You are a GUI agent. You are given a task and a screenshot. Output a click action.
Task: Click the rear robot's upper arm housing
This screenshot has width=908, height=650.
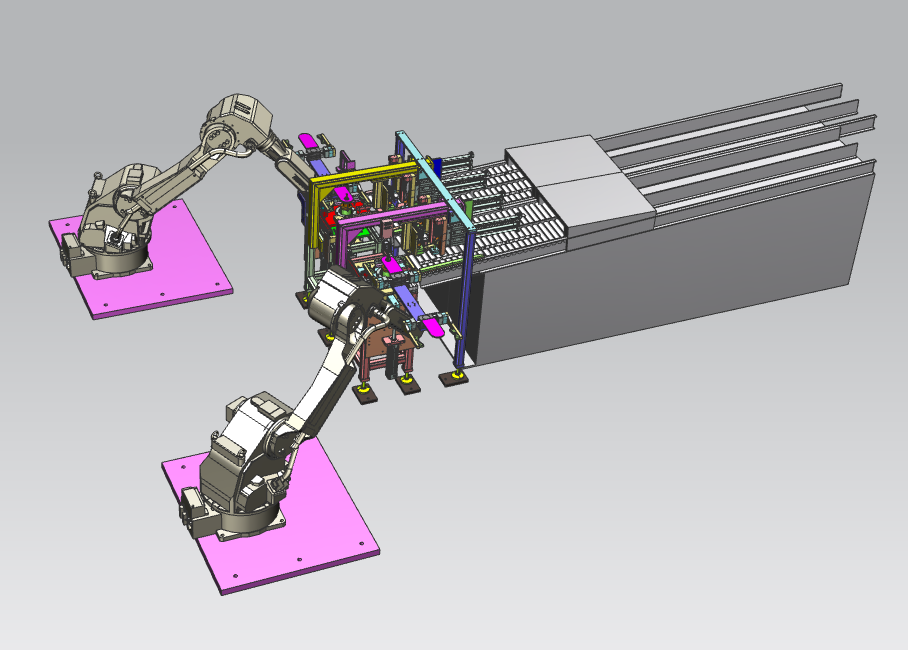(x=237, y=123)
